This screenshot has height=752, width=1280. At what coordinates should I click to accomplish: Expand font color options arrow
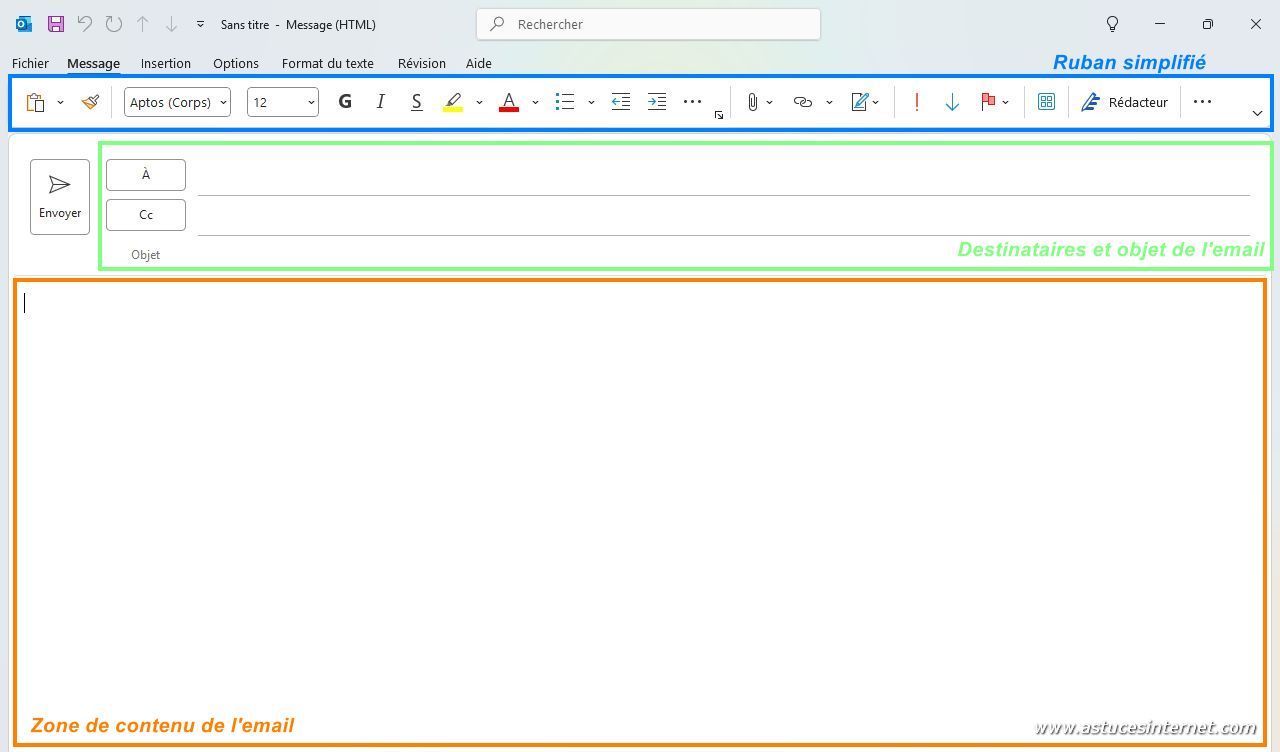(x=535, y=102)
